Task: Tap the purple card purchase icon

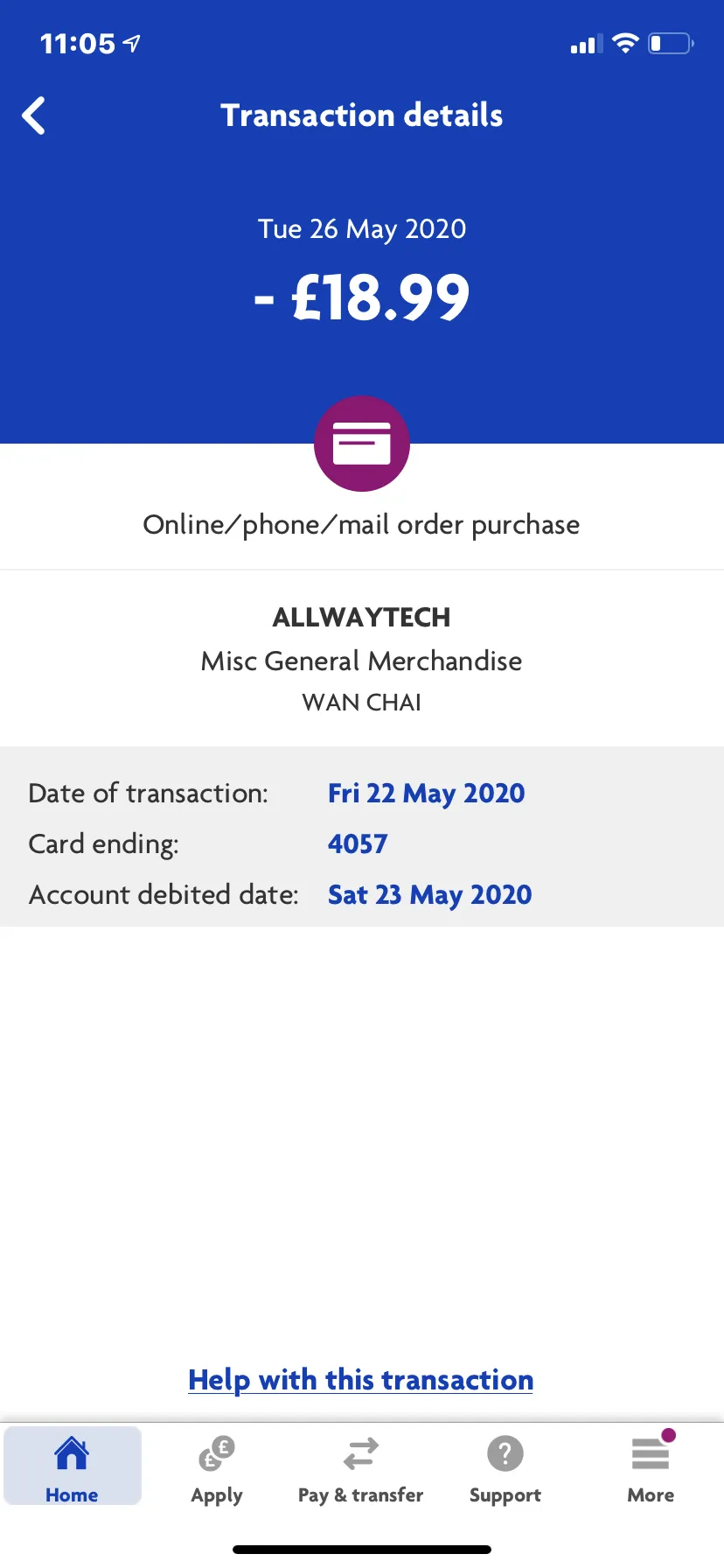Action: (362, 444)
